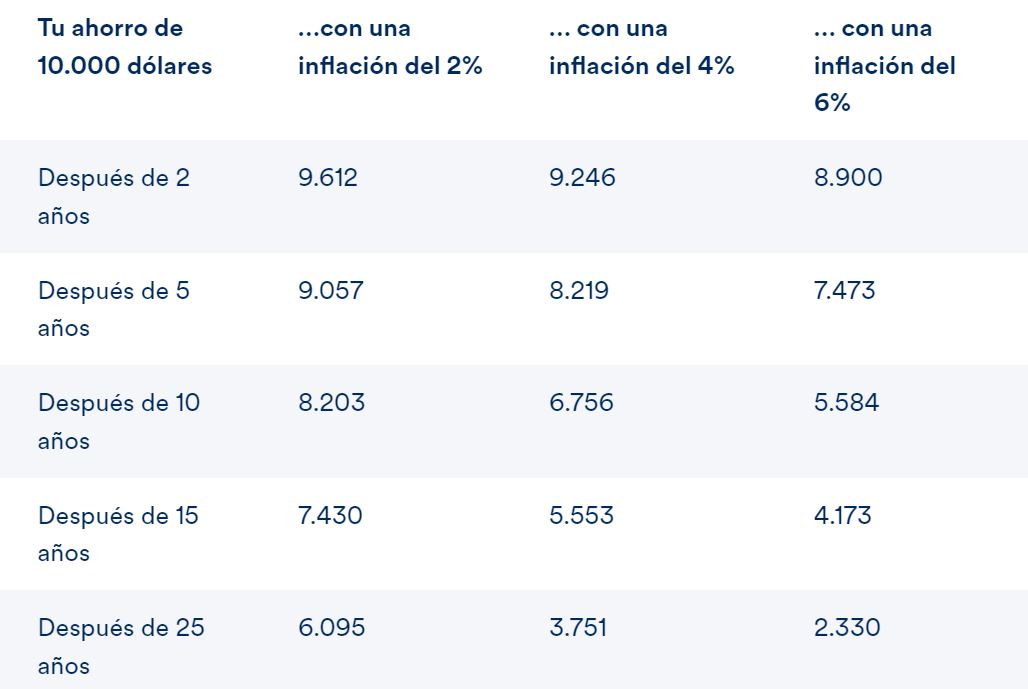
Task: Click the 5.584 value cell
Action: [846, 403]
